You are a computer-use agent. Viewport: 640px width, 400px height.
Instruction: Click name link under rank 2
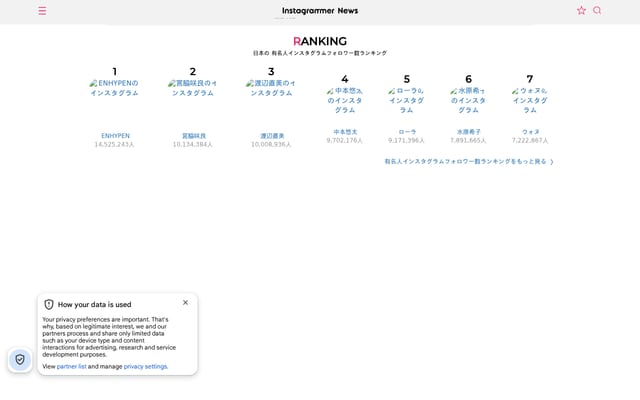(x=194, y=136)
